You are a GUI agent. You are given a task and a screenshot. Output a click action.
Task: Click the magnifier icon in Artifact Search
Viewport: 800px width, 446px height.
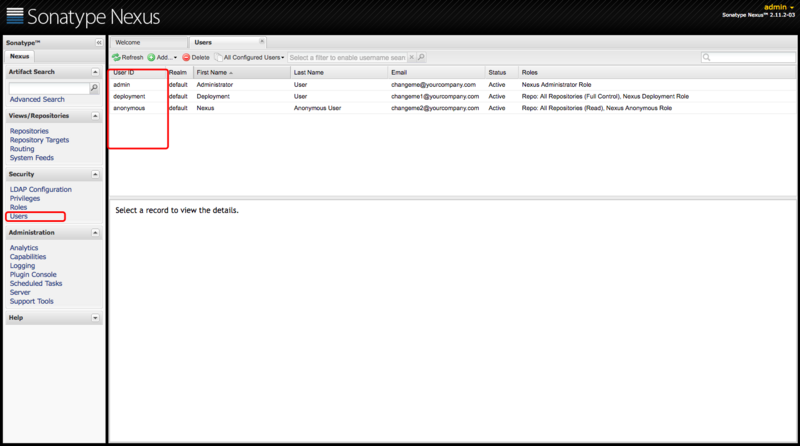94,88
